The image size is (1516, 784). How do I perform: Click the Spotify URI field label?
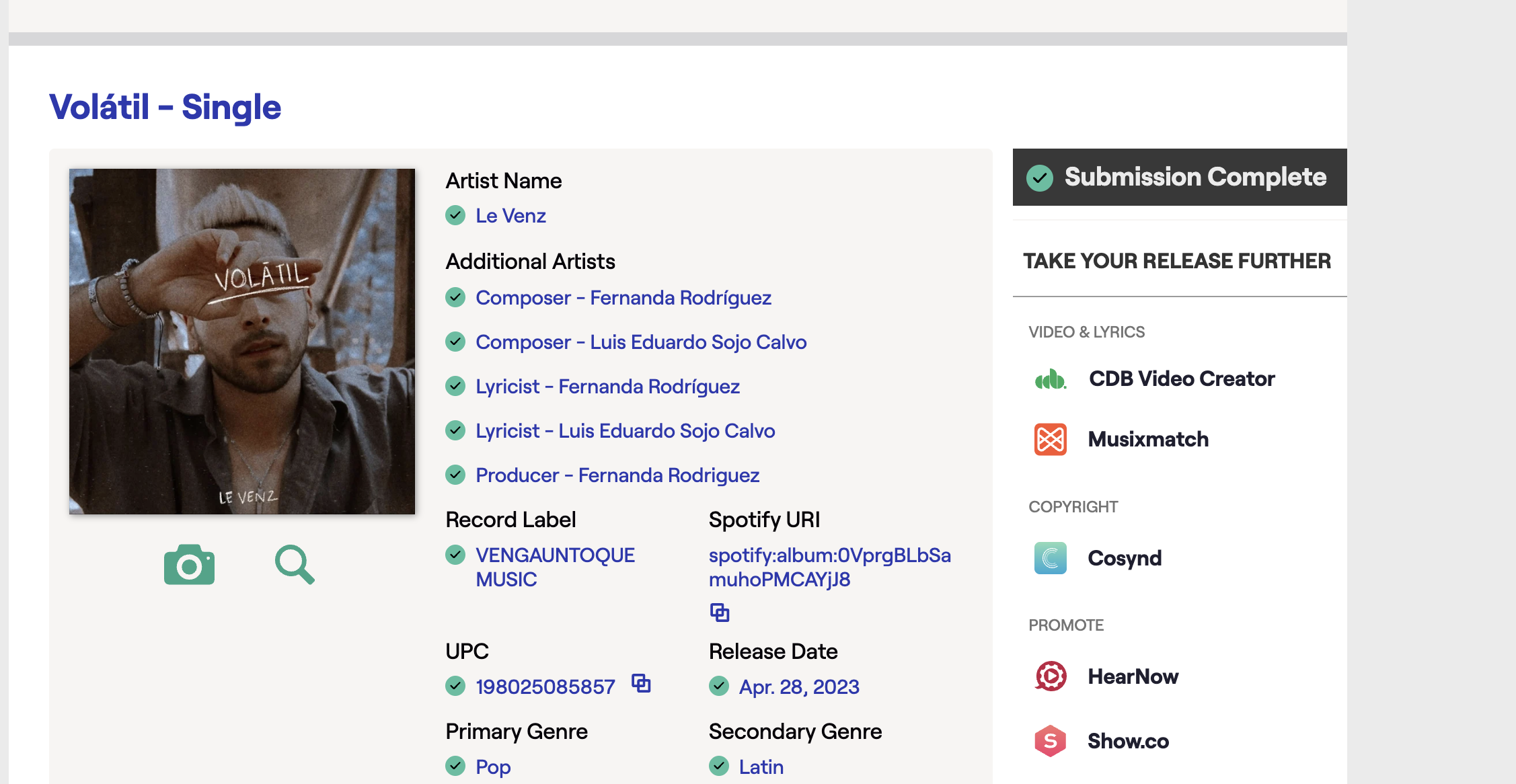(764, 520)
